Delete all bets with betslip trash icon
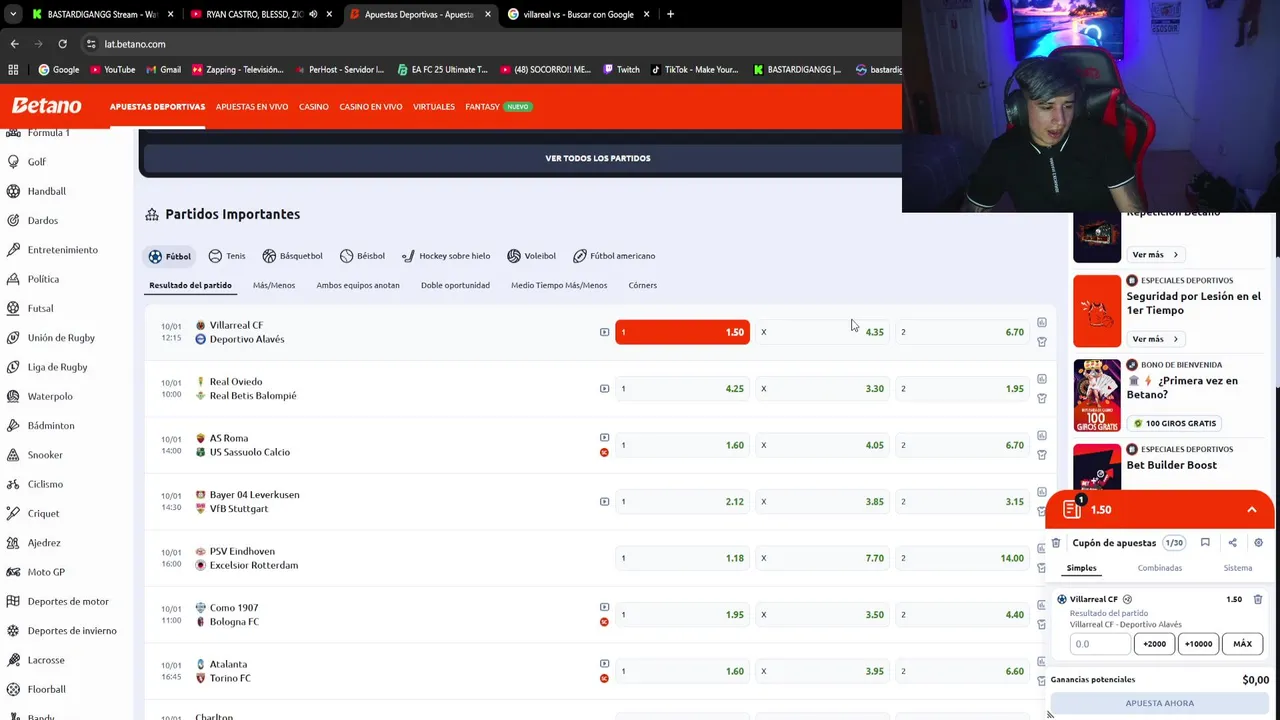Screen dimensions: 1280x720 click(1056, 543)
